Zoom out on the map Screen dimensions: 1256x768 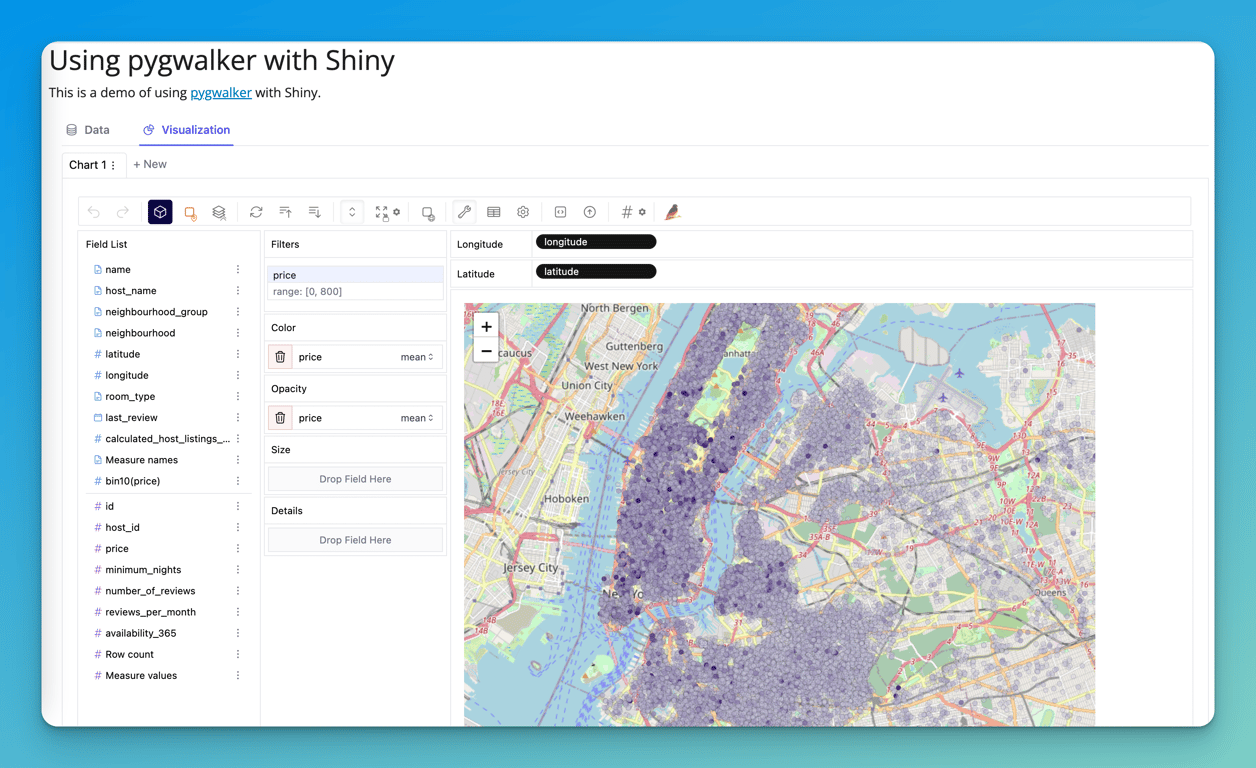[x=486, y=351]
